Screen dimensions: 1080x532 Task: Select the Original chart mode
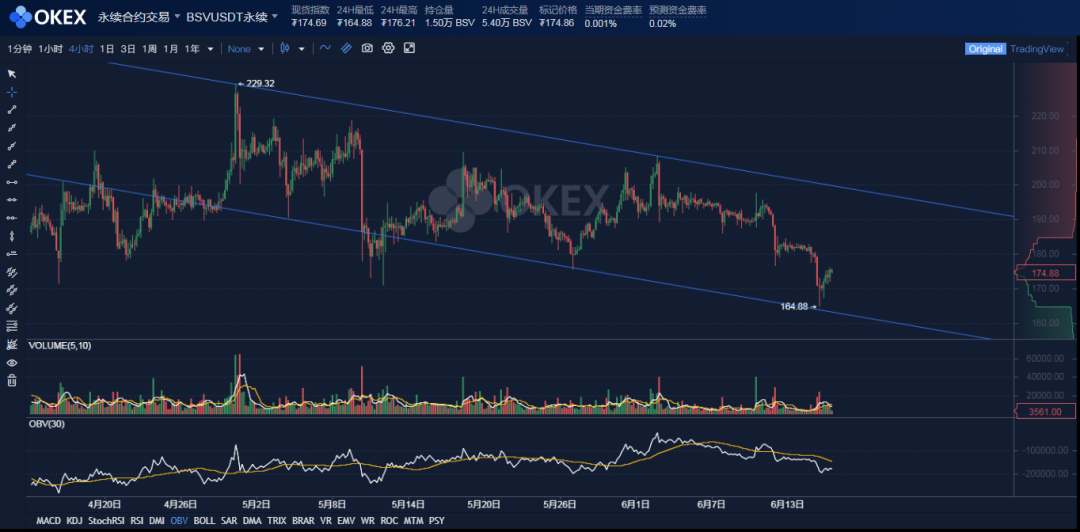[985, 49]
